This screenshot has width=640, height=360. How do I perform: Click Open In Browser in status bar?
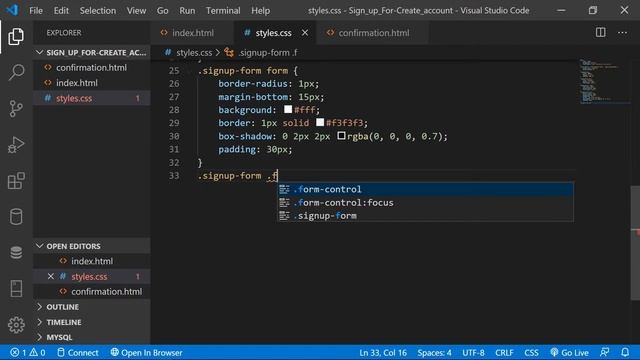(146, 353)
